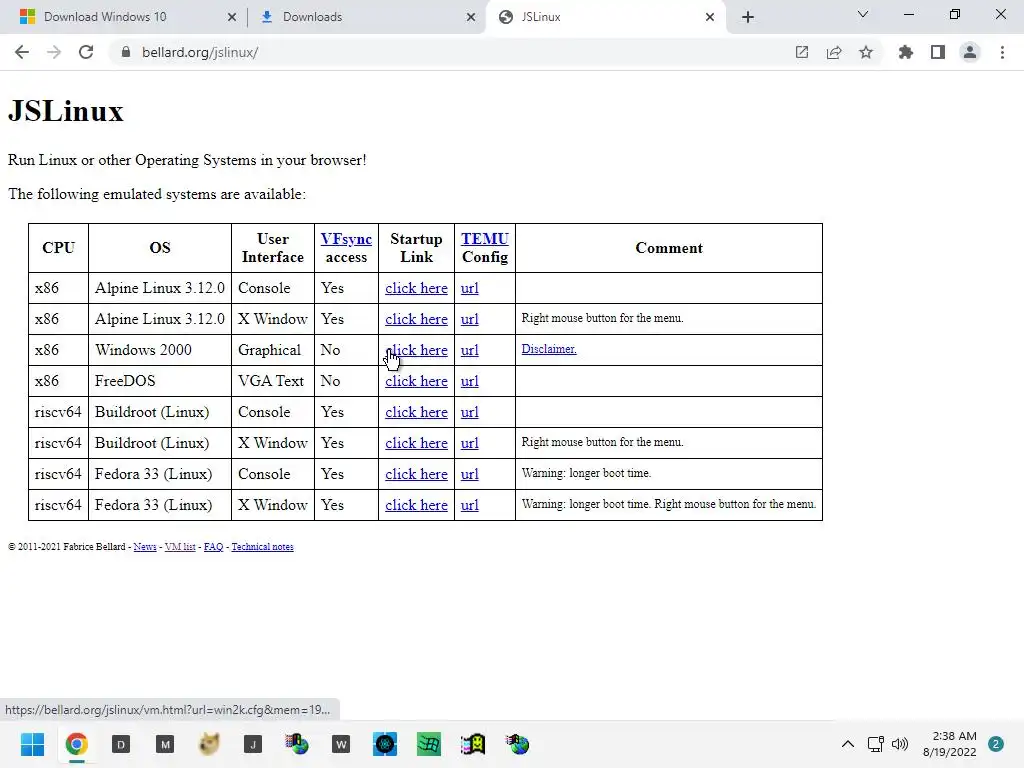Go back to the previous page
Viewport: 1024px width, 768px height.
pos(22,52)
